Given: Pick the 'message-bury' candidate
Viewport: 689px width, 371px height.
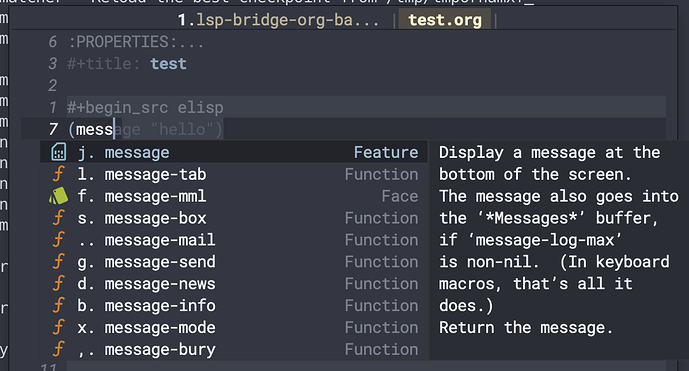Looking at the screenshot, I should click(234, 349).
